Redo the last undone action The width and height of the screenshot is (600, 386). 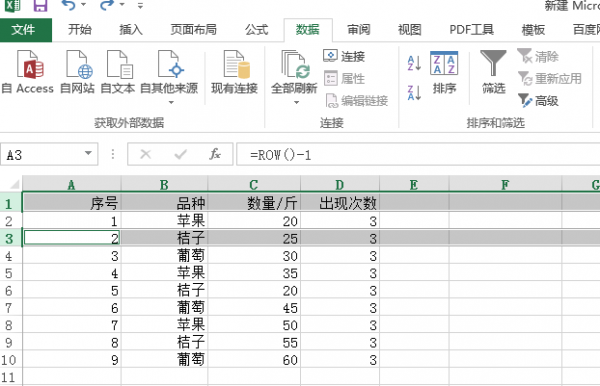click(107, 5)
